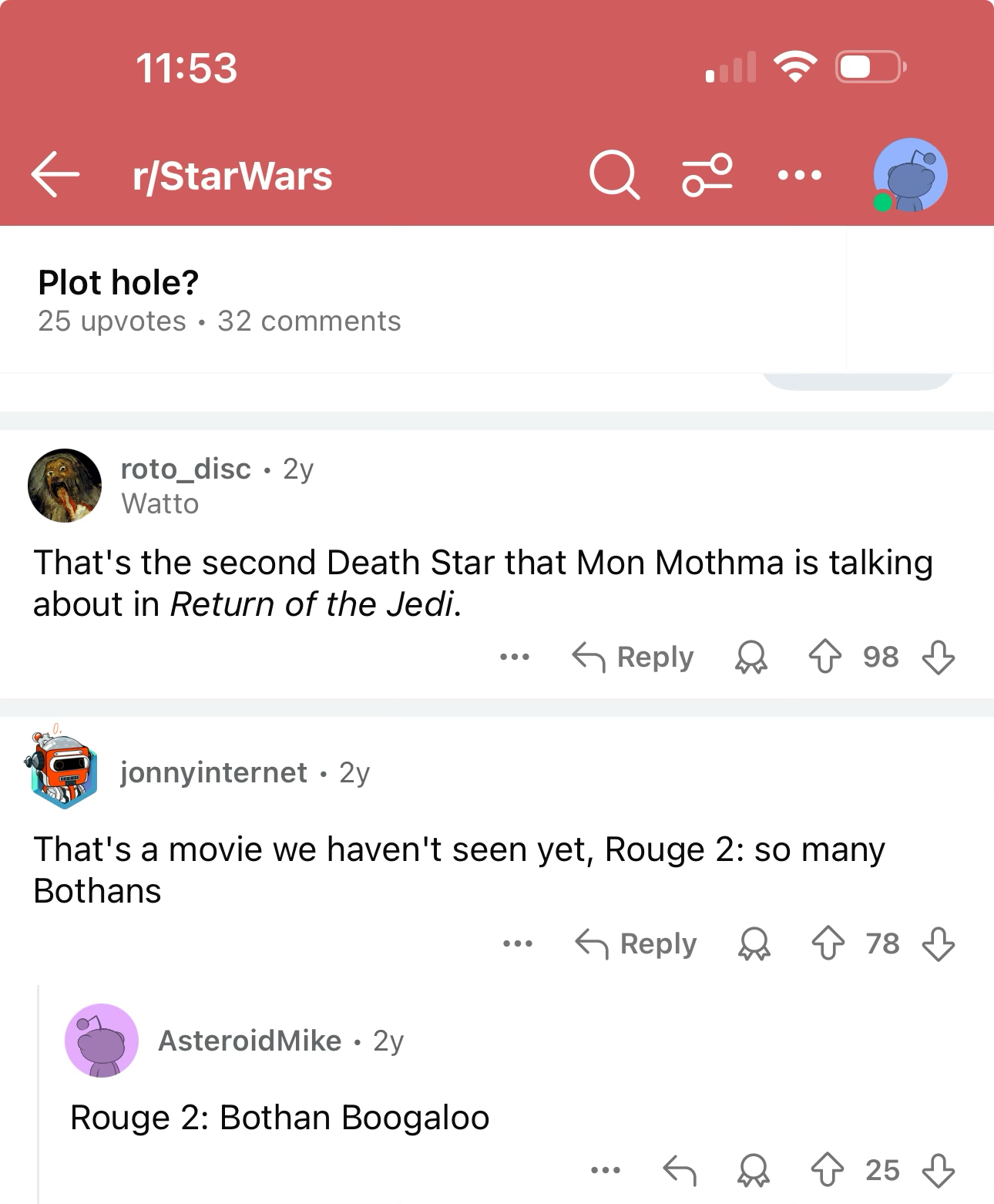
Task: Open more options on jonnyinternet's comment
Action: pos(517,943)
